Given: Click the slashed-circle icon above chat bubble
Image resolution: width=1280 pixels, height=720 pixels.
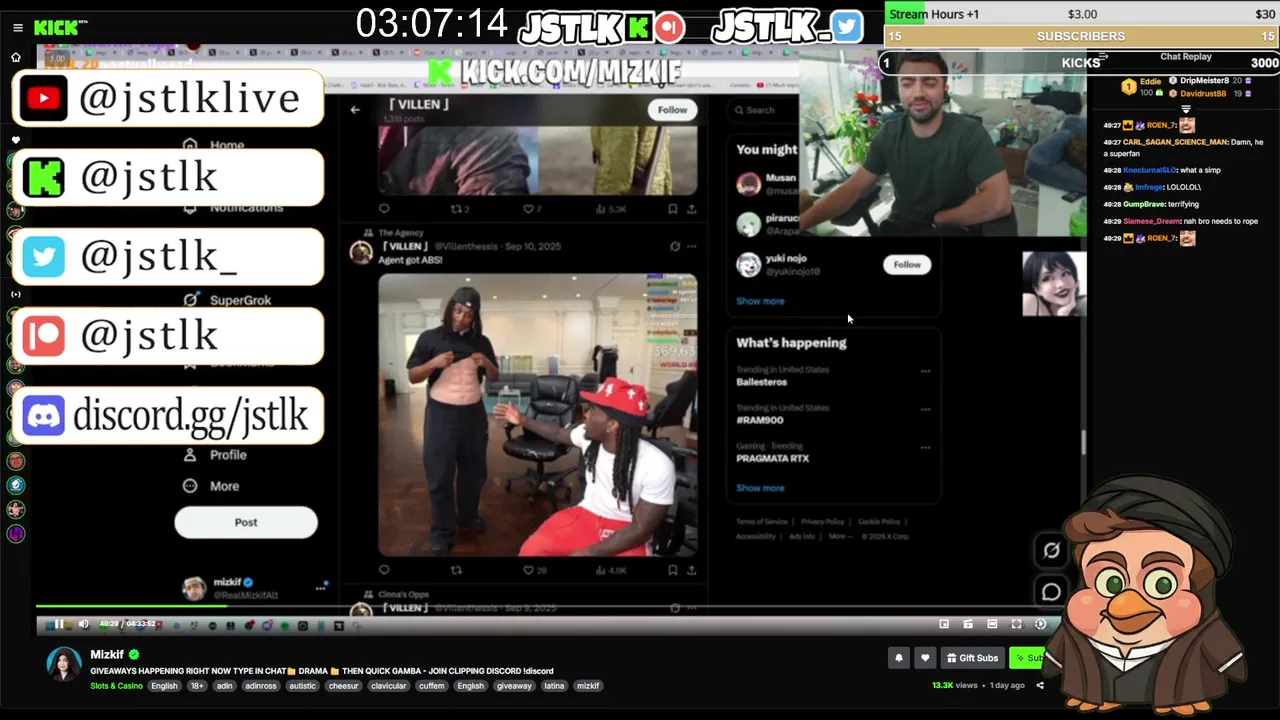Looking at the screenshot, I should (x=1051, y=550).
